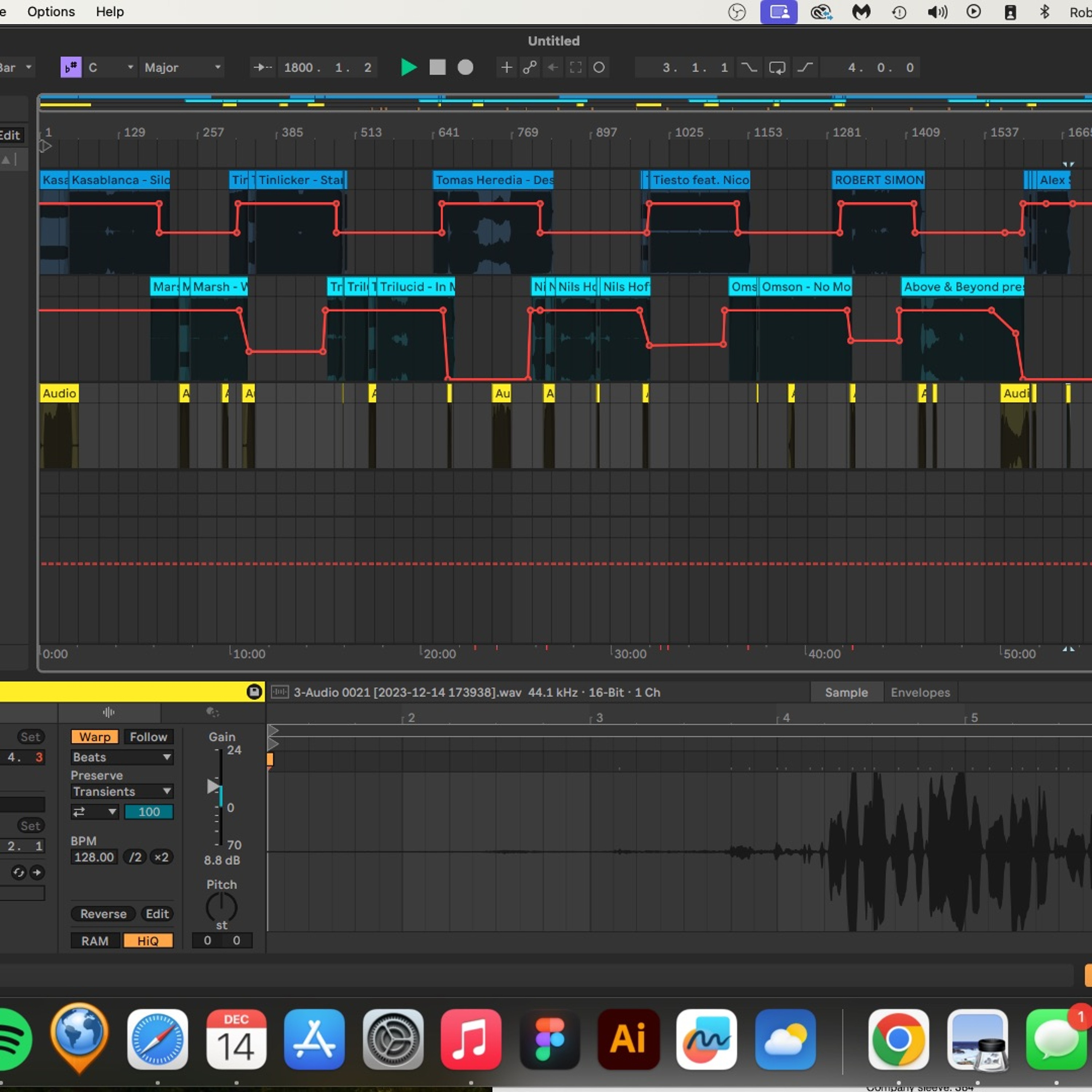The width and height of the screenshot is (1092, 1092).
Task: Open System Settings from the Dock
Action: (x=393, y=1039)
